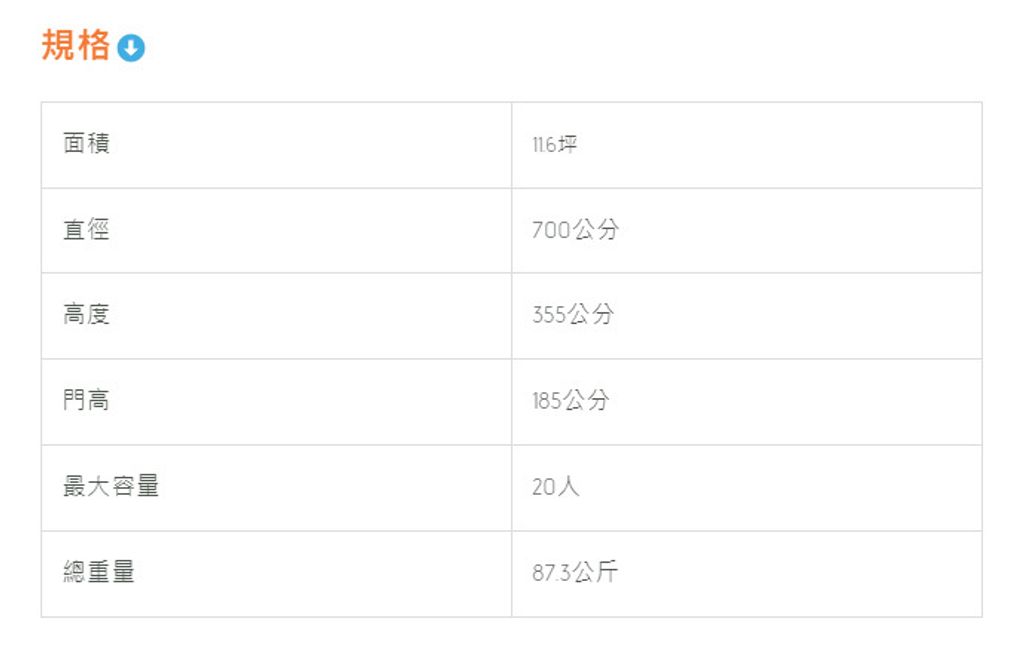The width and height of the screenshot is (1024, 653).
Task: Select the 高度 label in the table
Action: tap(86, 315)
